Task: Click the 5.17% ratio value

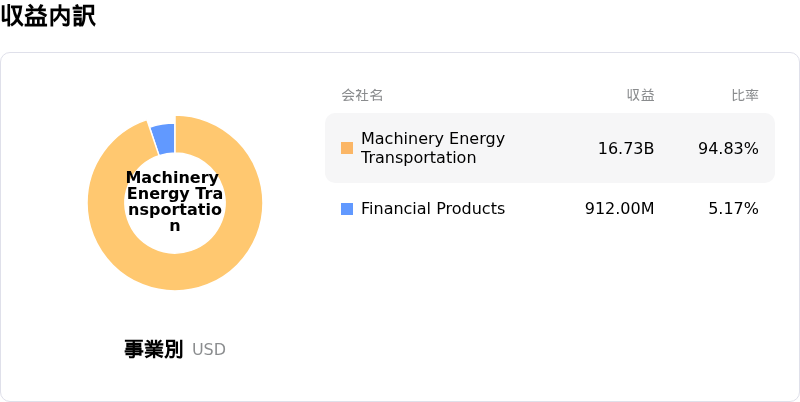Action: pyautogui.click(x=733, y=209)
